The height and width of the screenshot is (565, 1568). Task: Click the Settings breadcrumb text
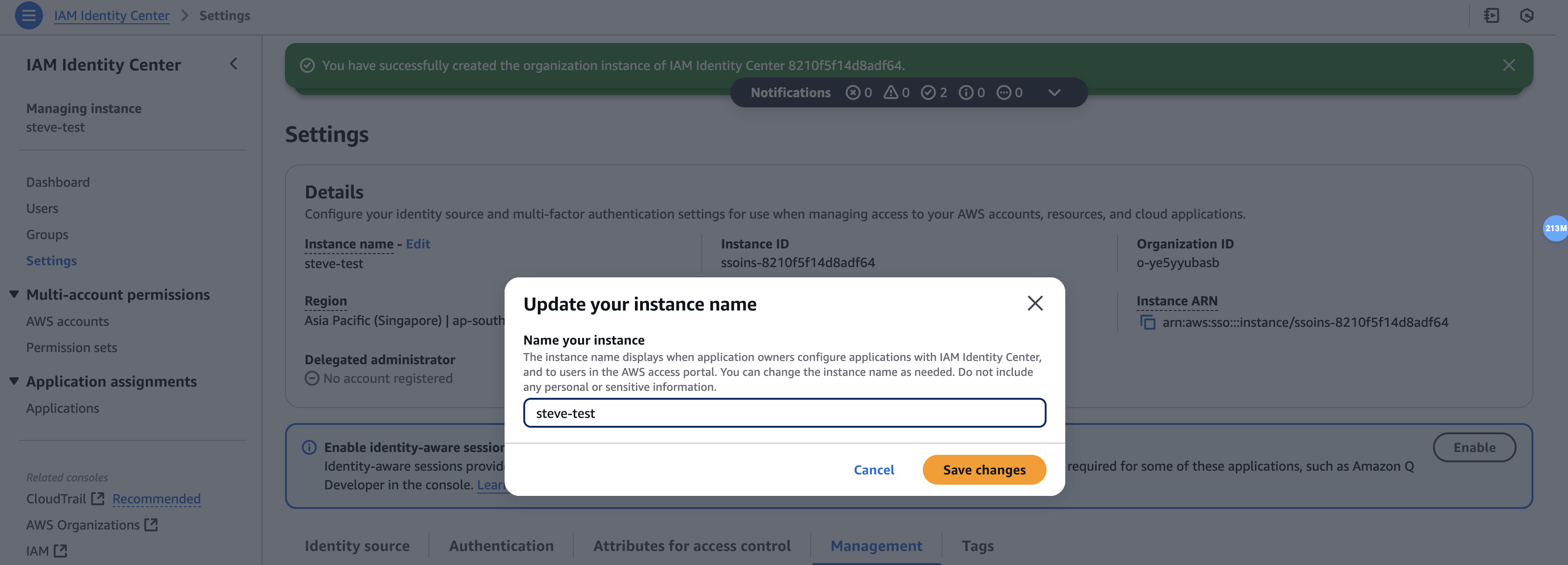coord(225,15)
